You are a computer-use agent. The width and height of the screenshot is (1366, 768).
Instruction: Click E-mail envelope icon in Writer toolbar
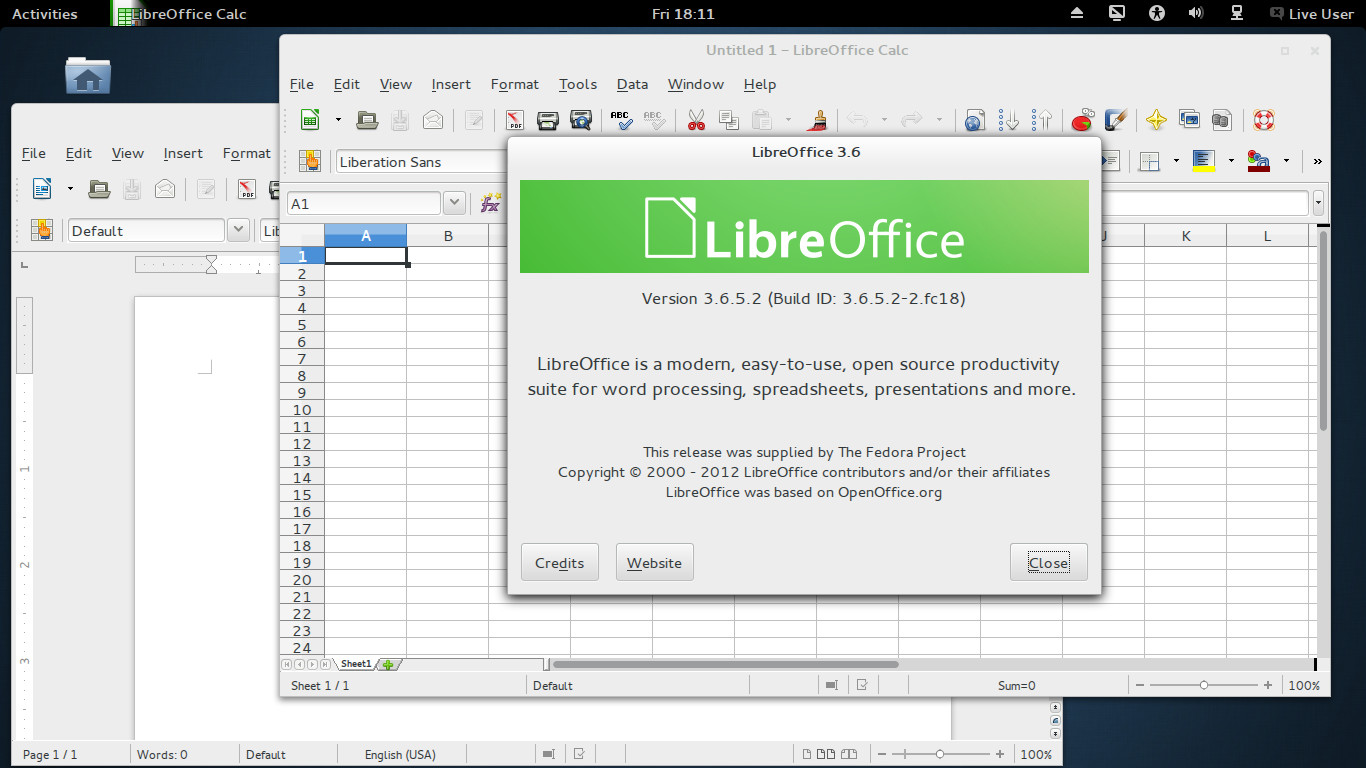pos(165,188)
